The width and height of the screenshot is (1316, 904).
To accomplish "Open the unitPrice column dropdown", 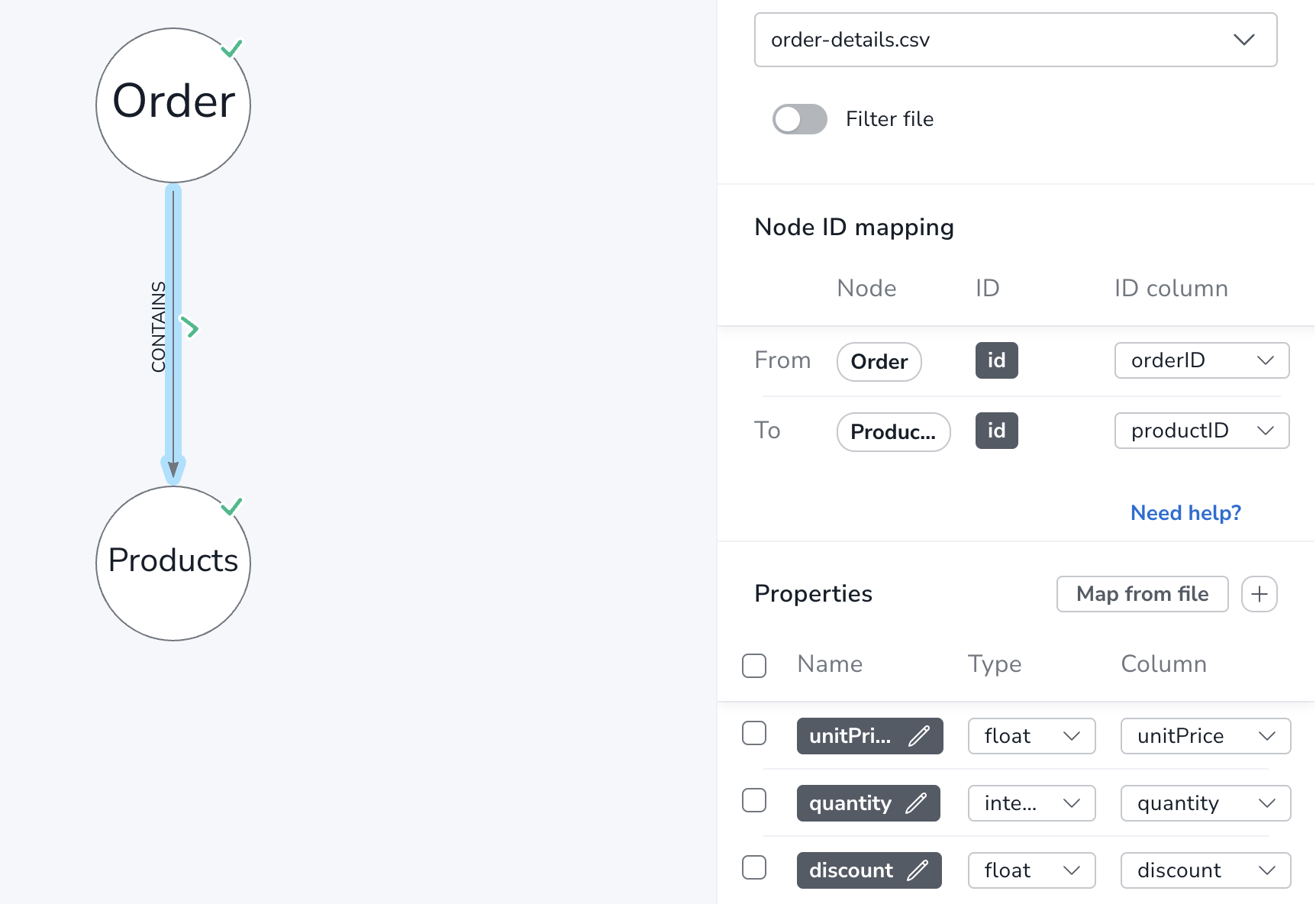I will tap(1206, 736).
